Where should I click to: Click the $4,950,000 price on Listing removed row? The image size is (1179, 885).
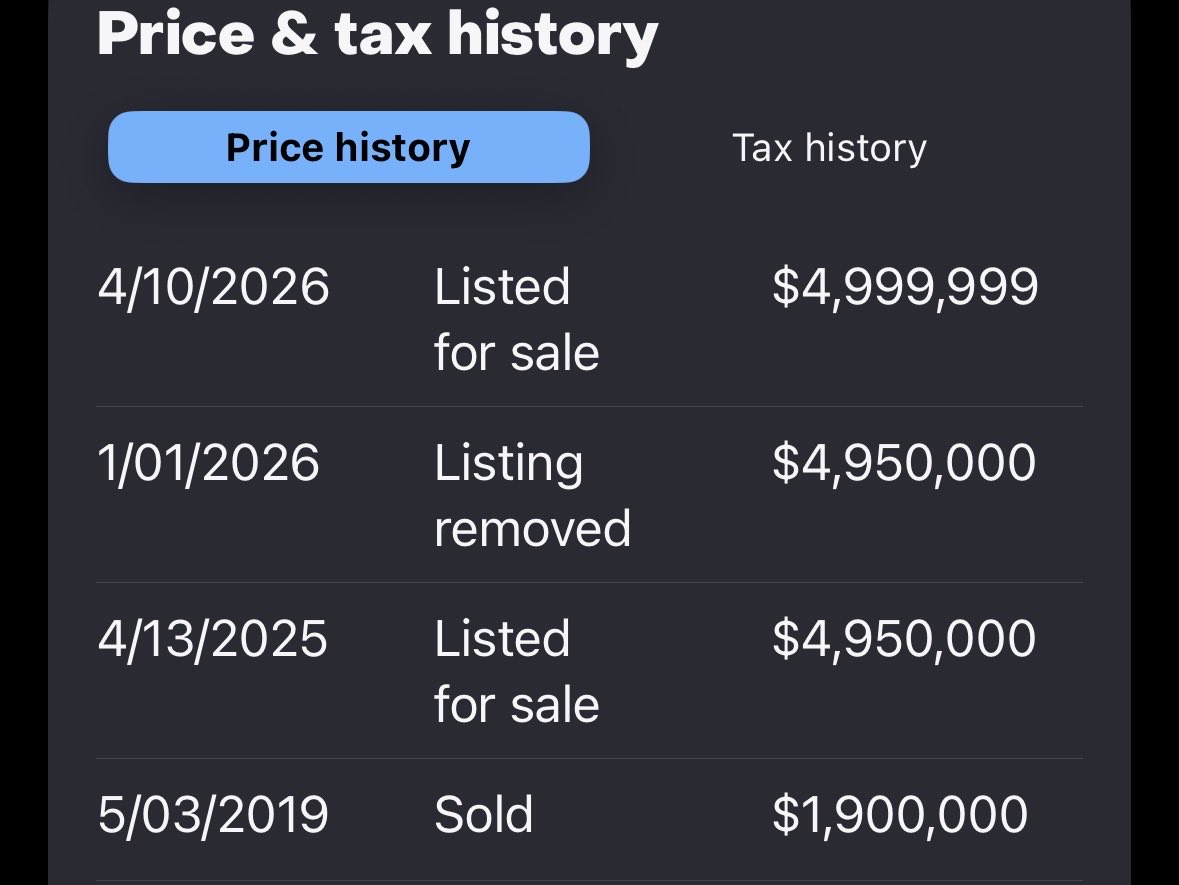(x=905, y=463)
